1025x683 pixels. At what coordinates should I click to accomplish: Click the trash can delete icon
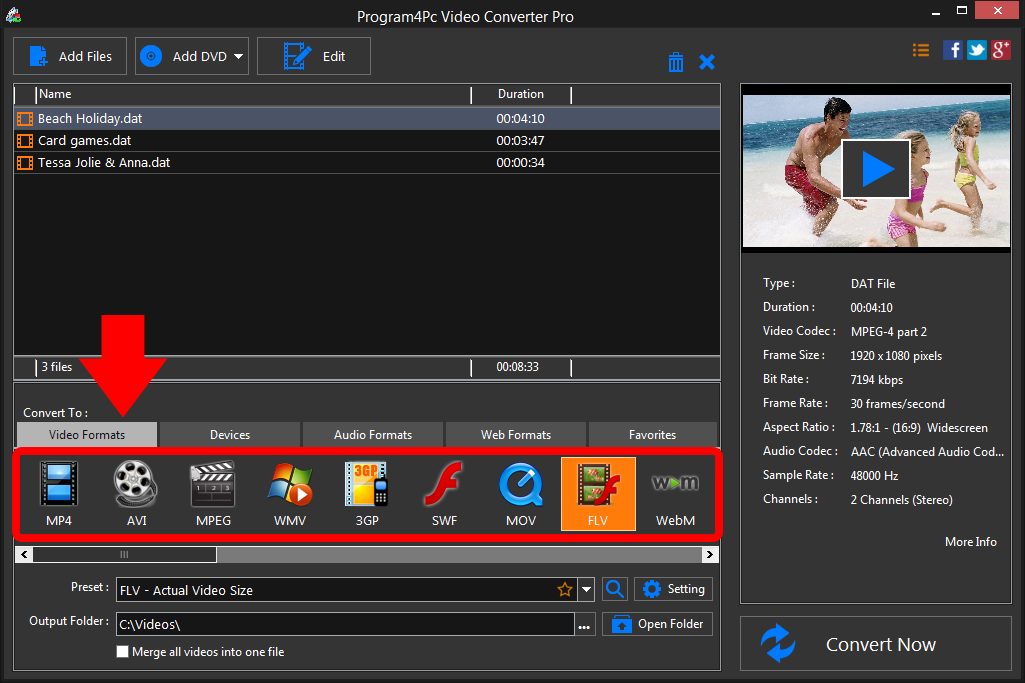676,62
